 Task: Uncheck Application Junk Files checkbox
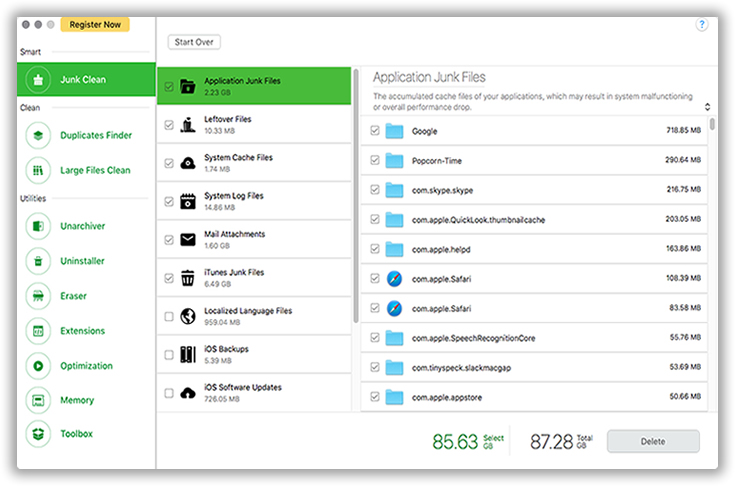(169, 86)
